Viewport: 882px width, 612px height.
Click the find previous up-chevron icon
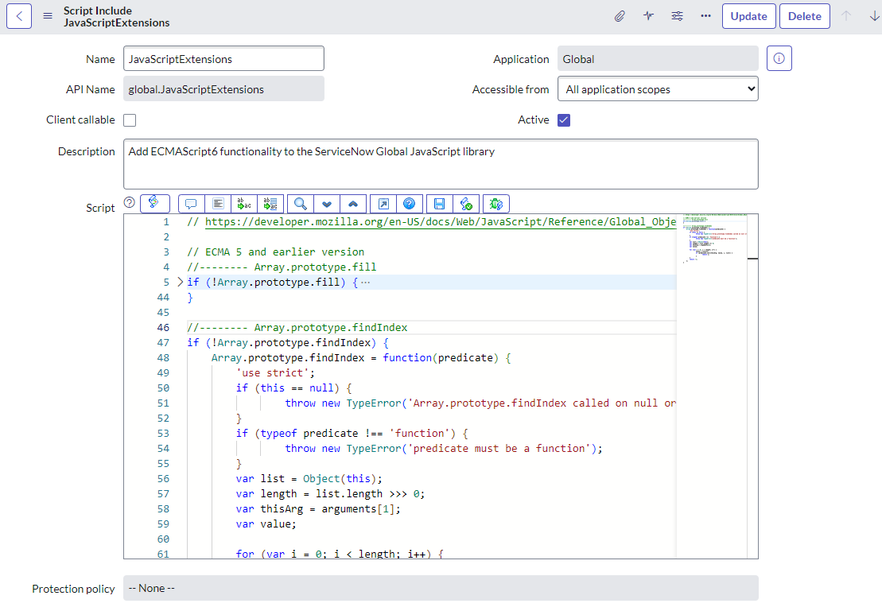coord(353,204)
